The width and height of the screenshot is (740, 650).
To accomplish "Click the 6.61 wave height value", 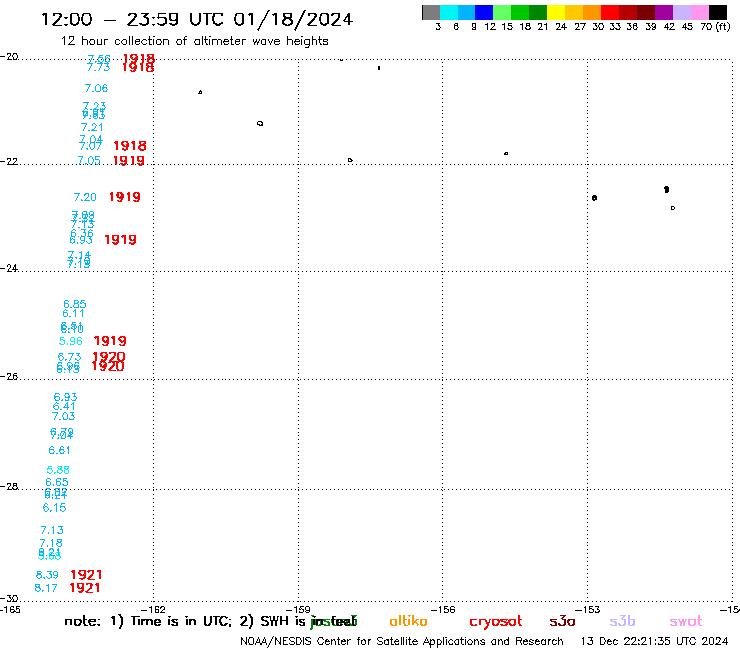I will pyautogui.click(x=59, y=450).
